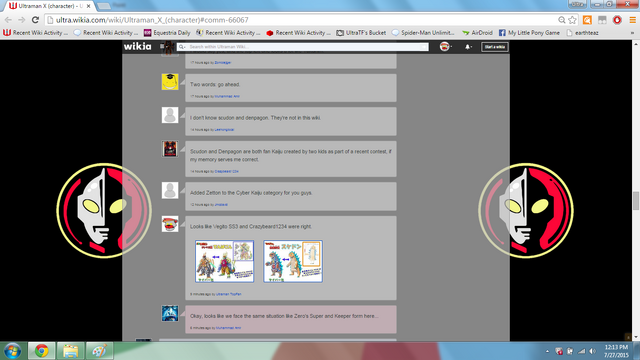Open Ultraman TopFan author link

229,294
